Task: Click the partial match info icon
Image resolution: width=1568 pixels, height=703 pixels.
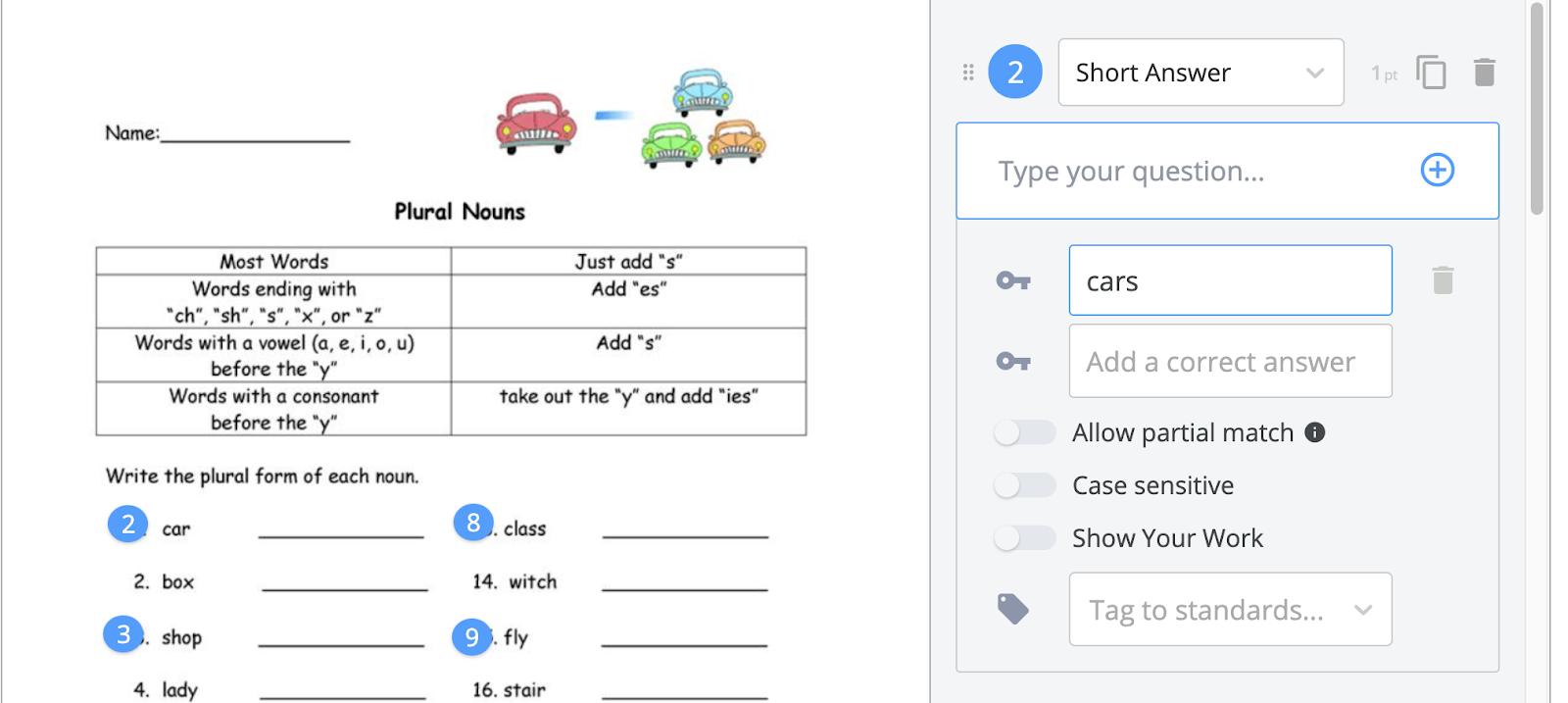Action: pyautogui.click(x=1315, y=432)
